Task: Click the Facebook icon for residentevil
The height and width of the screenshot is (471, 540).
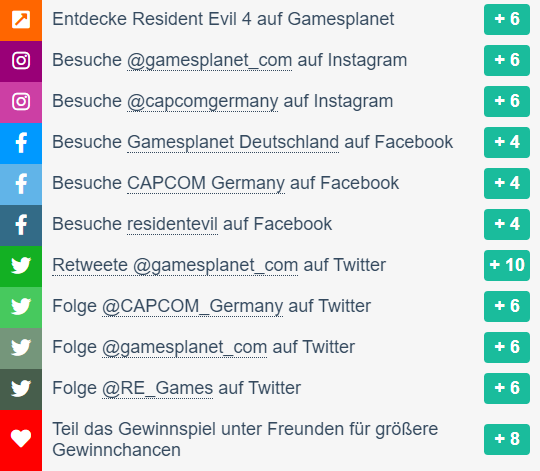Action: click(21, 224)
